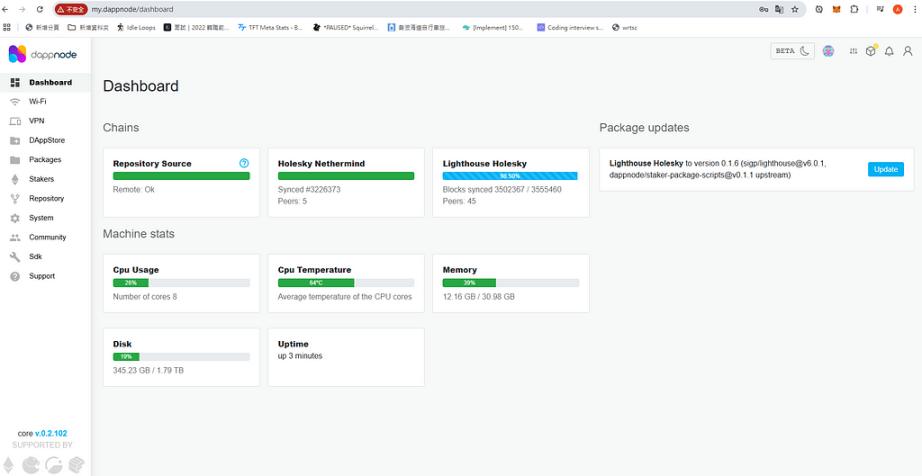The image size is (922, 476).
Task: Open the Idle Loops bookmark
Action: coord(136,27)
